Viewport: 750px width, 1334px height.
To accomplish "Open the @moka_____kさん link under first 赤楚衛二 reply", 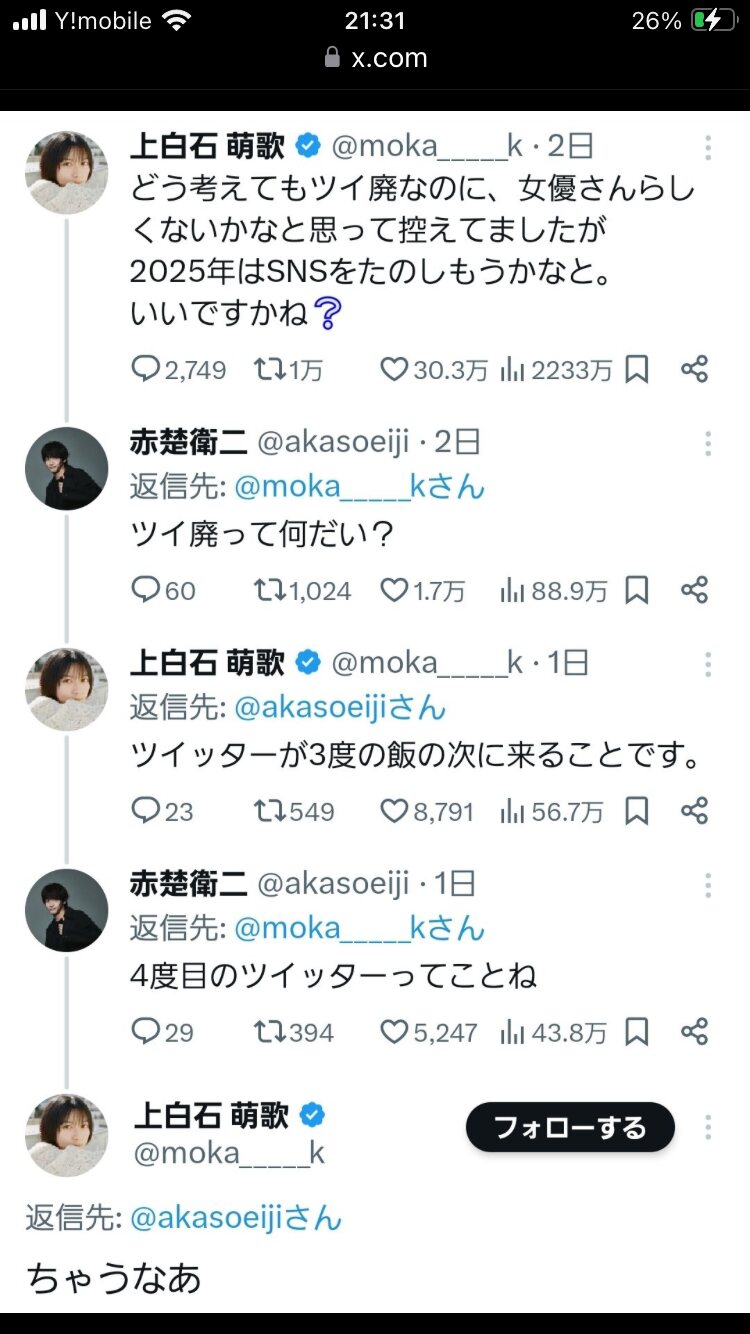I will pyautogui.click(x=359, y=487).
